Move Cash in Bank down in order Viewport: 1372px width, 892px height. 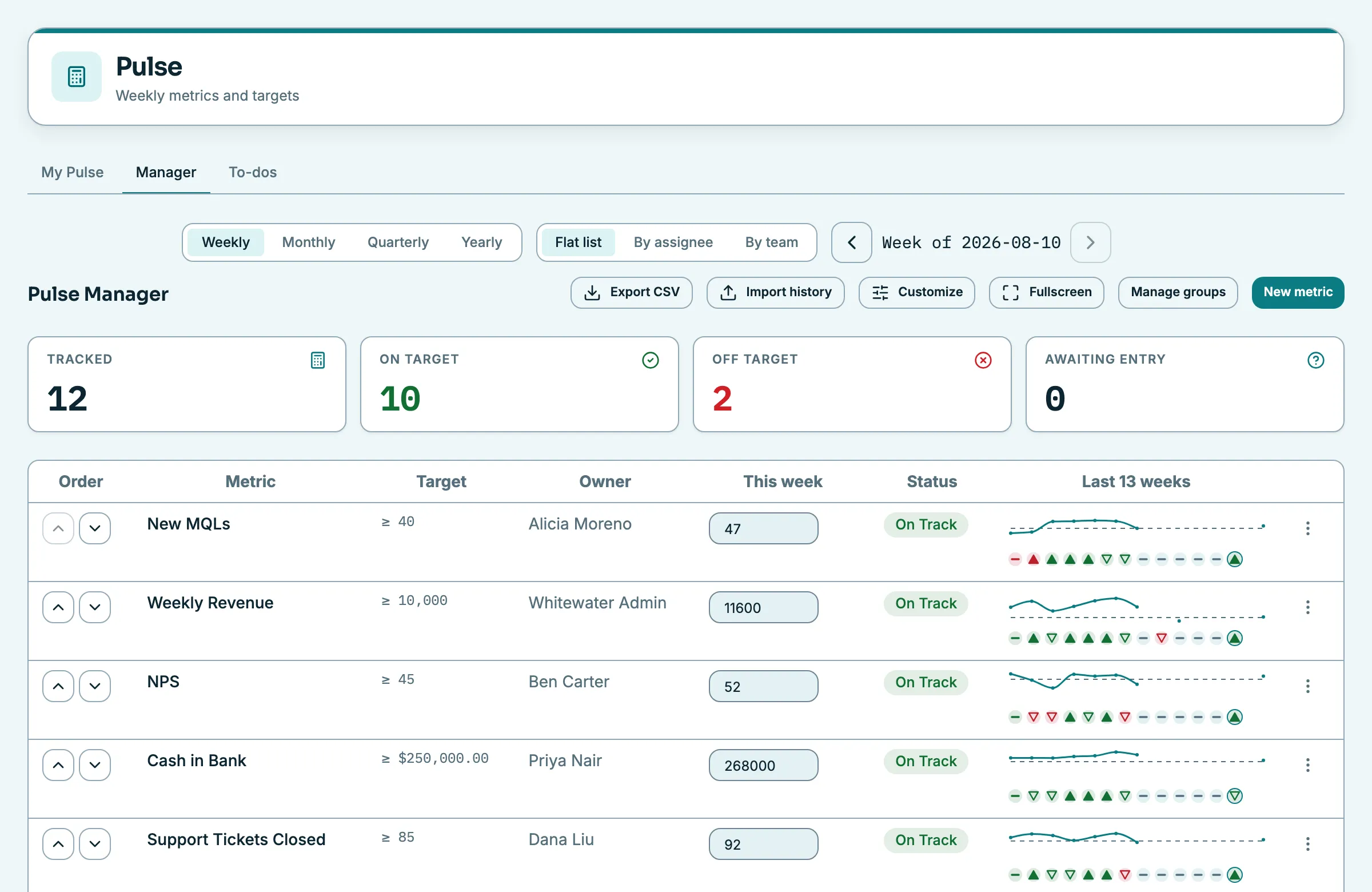point(95,765)
